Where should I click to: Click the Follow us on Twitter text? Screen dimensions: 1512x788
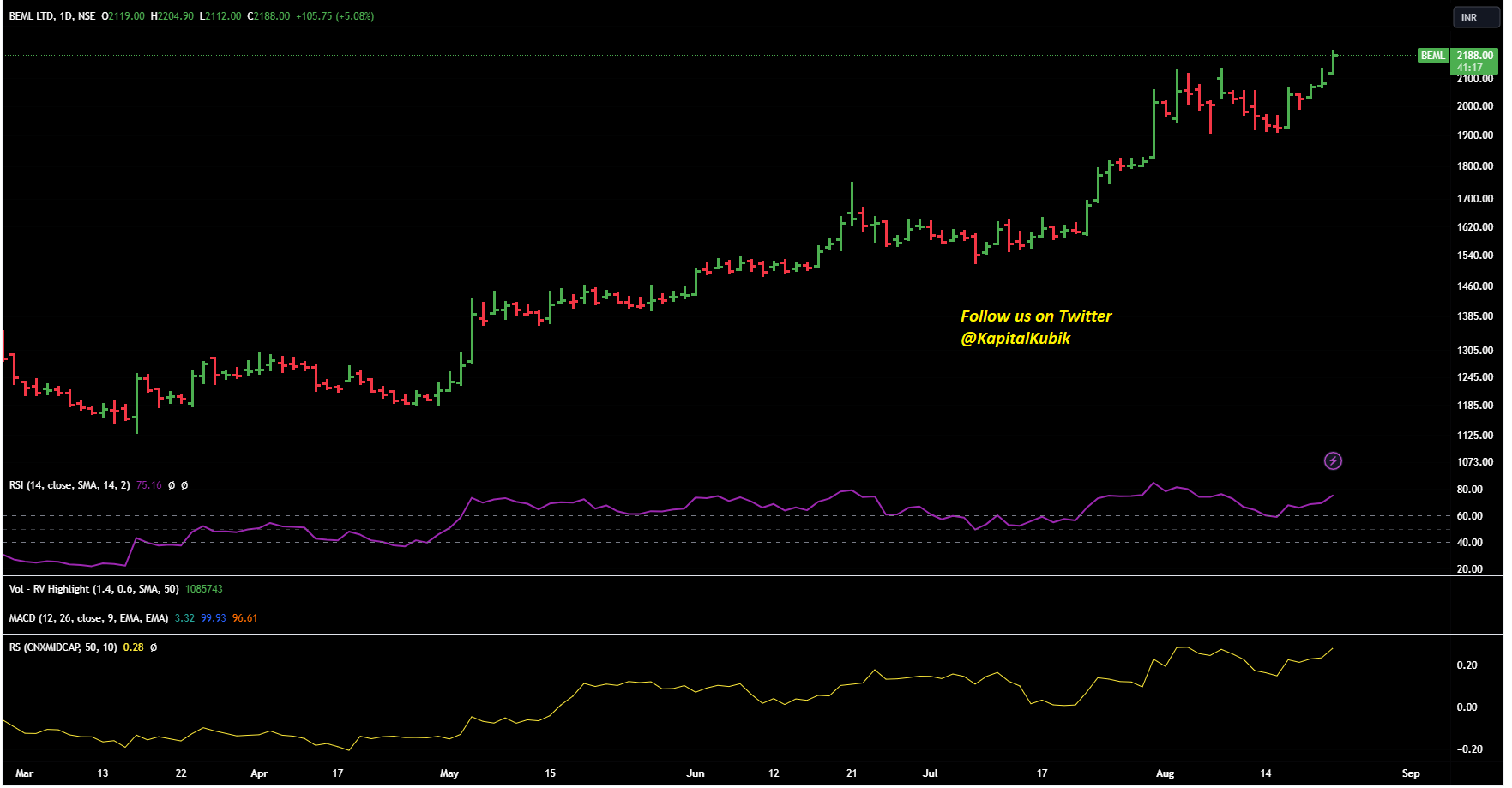pos(1035,316)
